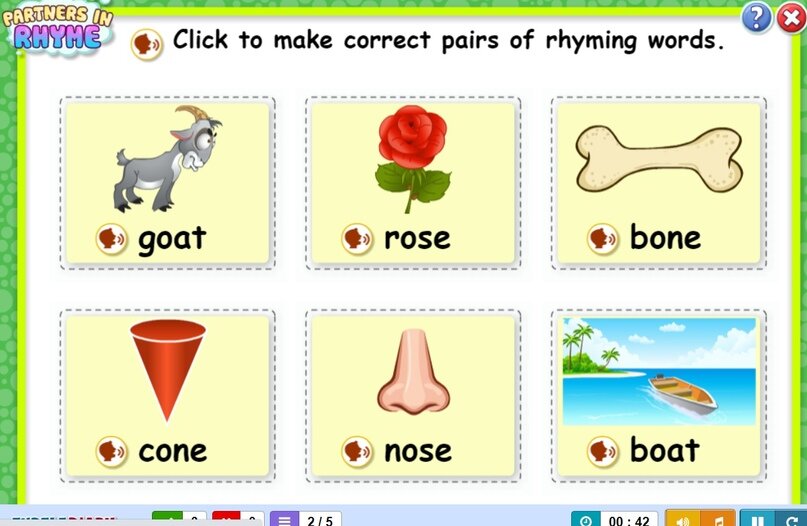Toggle sound effects speaker button
The image size is (807, 526).
[x=682, y=519]
